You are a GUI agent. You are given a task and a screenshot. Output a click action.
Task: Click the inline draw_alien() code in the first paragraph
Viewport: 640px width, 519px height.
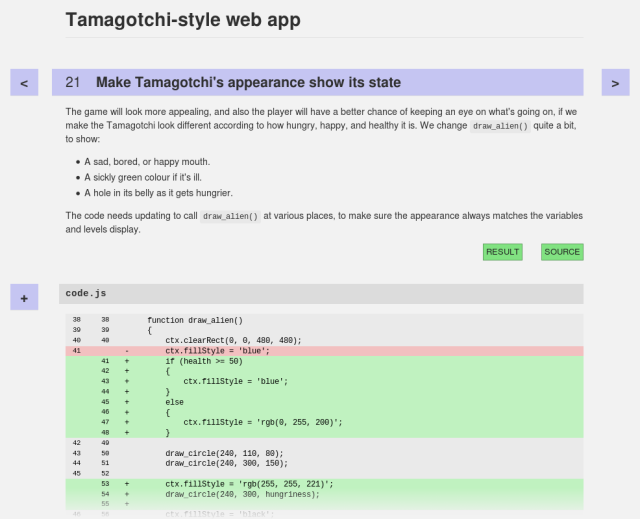click(x=500, y=126)
